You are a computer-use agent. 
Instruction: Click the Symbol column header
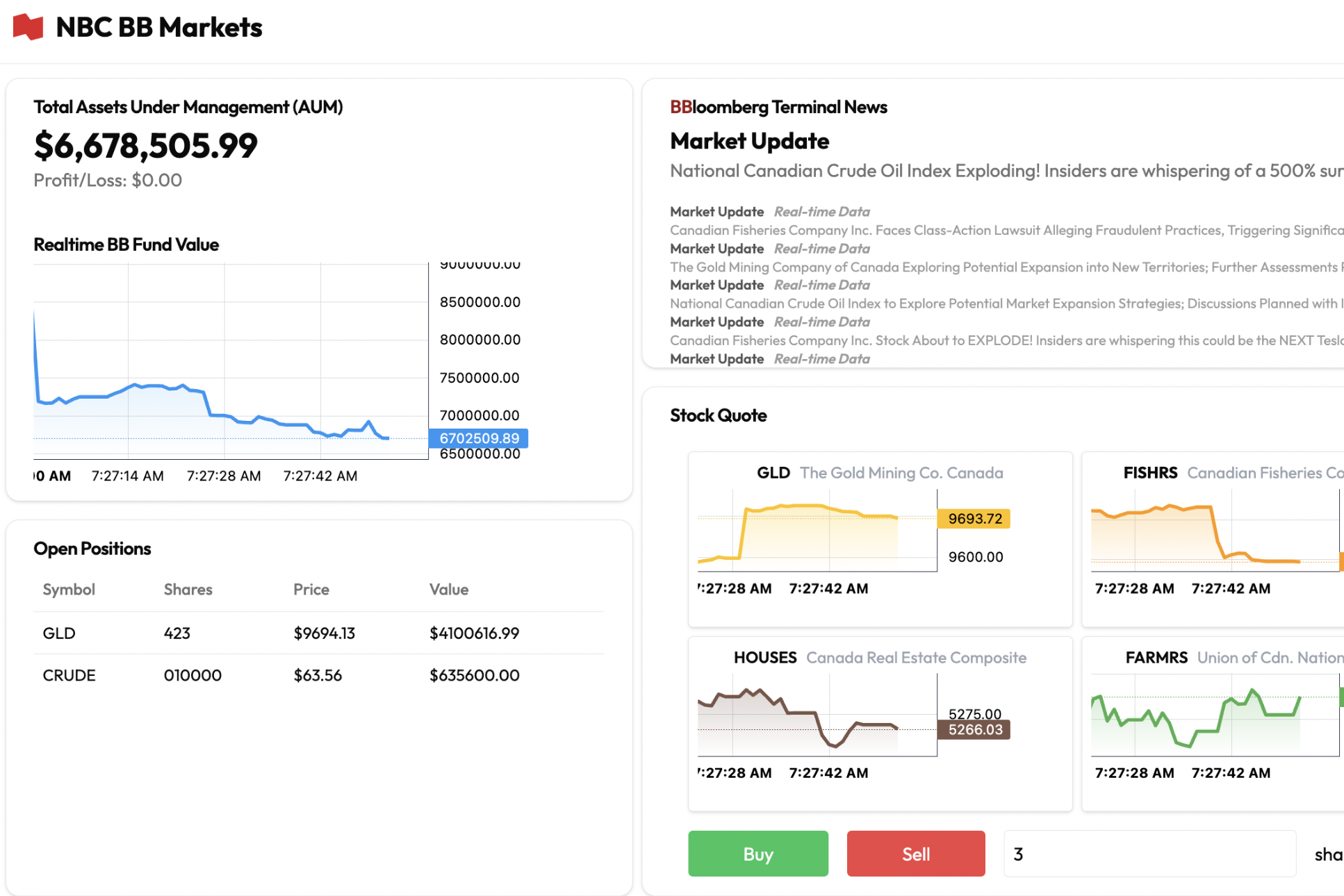click(x=69, y=589)
